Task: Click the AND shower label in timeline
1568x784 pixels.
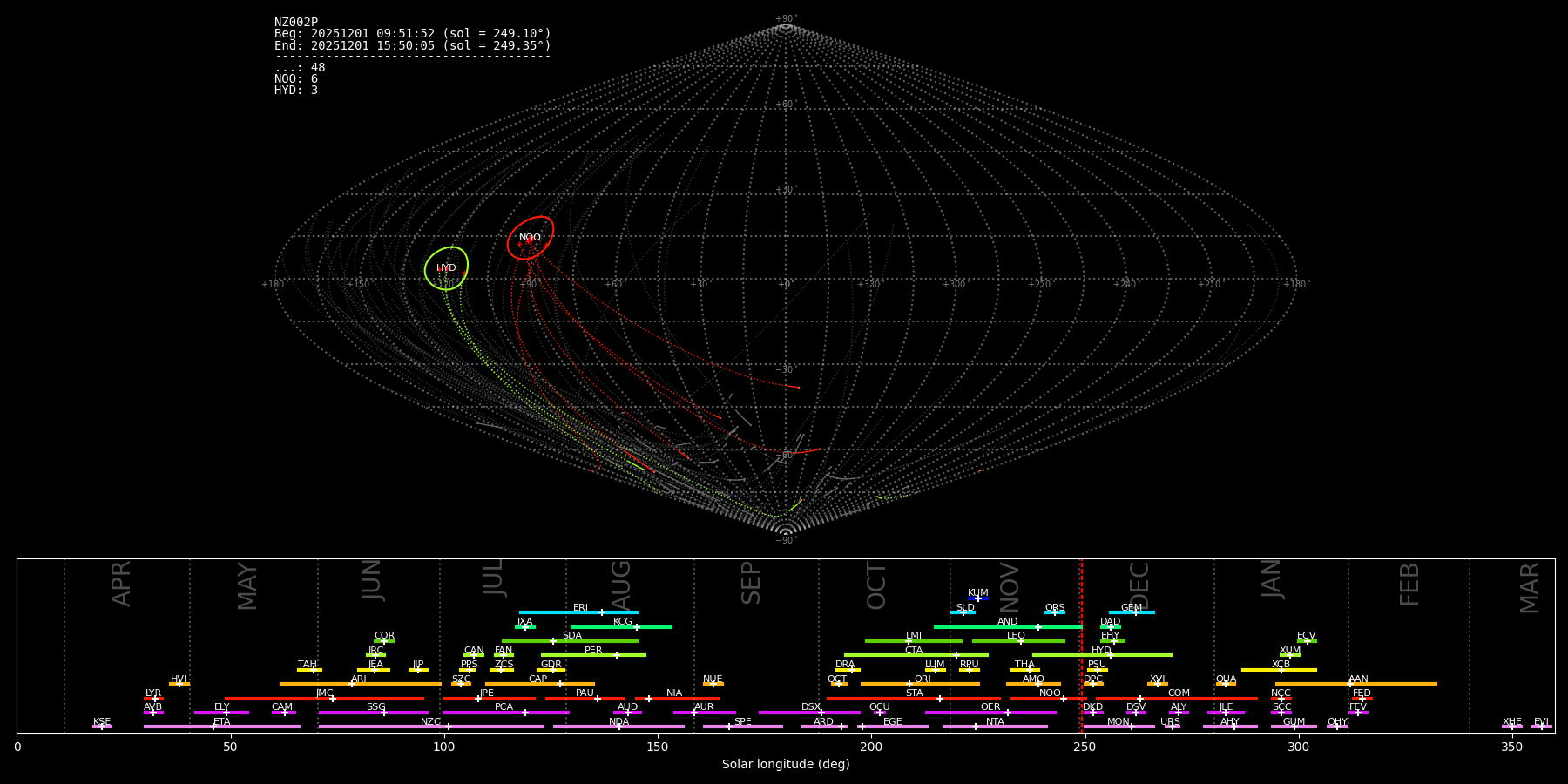Action: click(1008, 622)
